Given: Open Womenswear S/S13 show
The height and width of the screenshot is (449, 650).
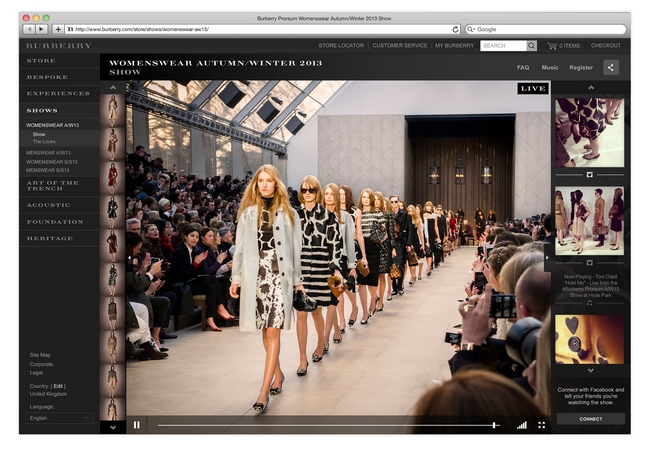Looking at the screenshot, I should point(51,162).
